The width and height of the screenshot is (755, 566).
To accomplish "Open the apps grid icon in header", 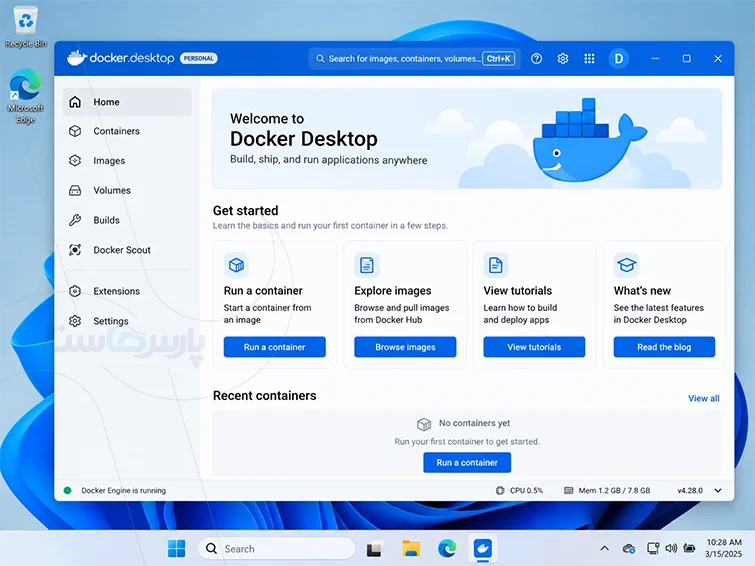I will click(x=589, y=59).
